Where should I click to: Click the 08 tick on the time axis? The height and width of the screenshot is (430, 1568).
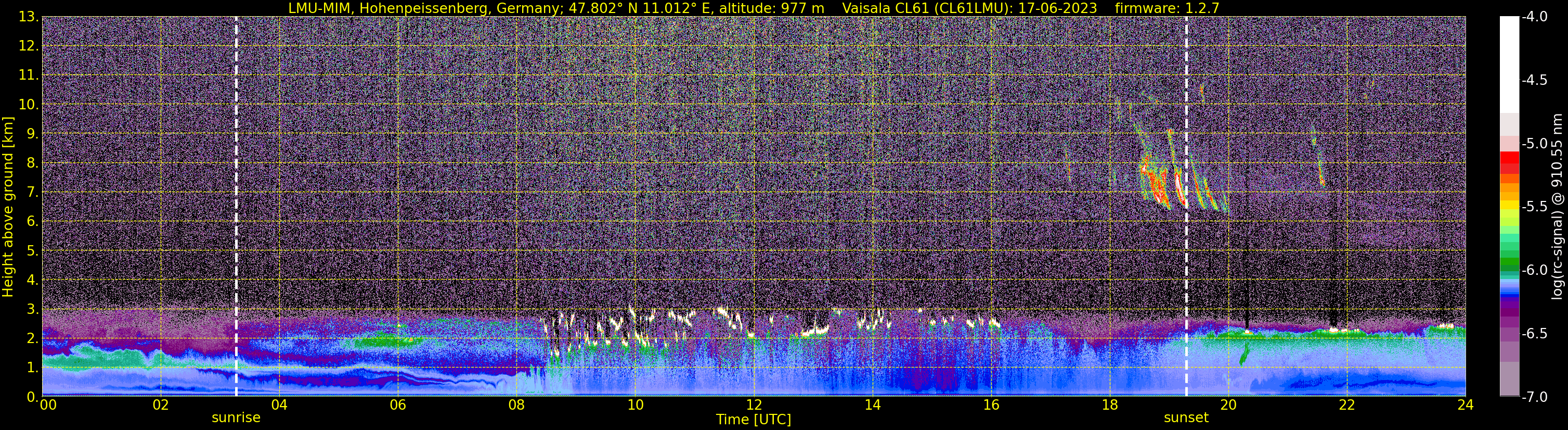click(516, 405)
